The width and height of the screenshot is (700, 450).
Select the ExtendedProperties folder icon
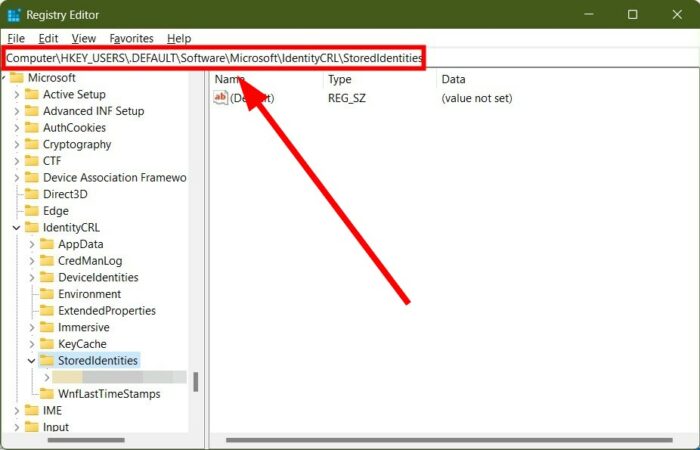(x=47, y=311)
